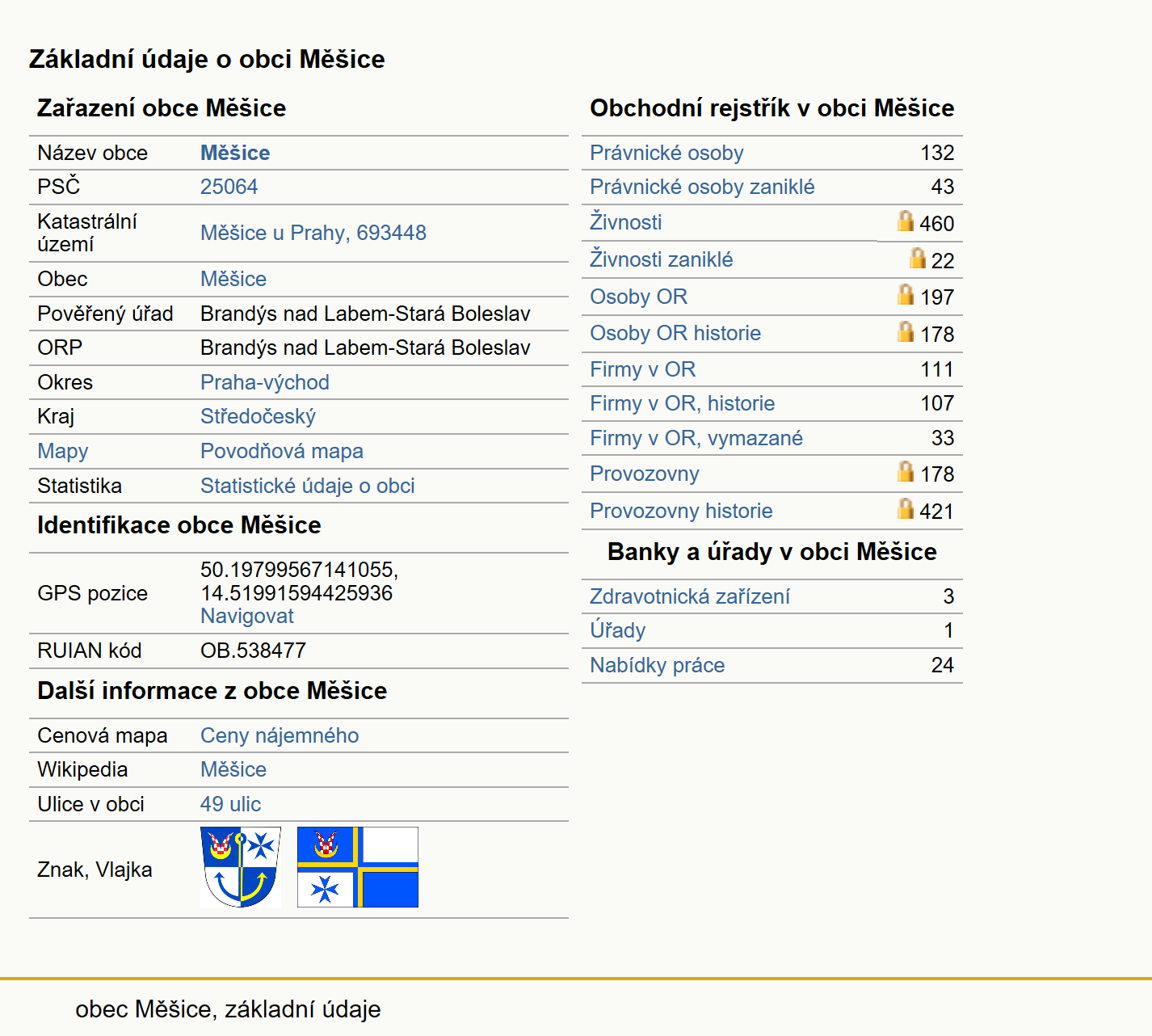Viewport: 1152px width, 1036px height.
Task: Go to the Středočeský region link
Action: (x=258, y=416)
